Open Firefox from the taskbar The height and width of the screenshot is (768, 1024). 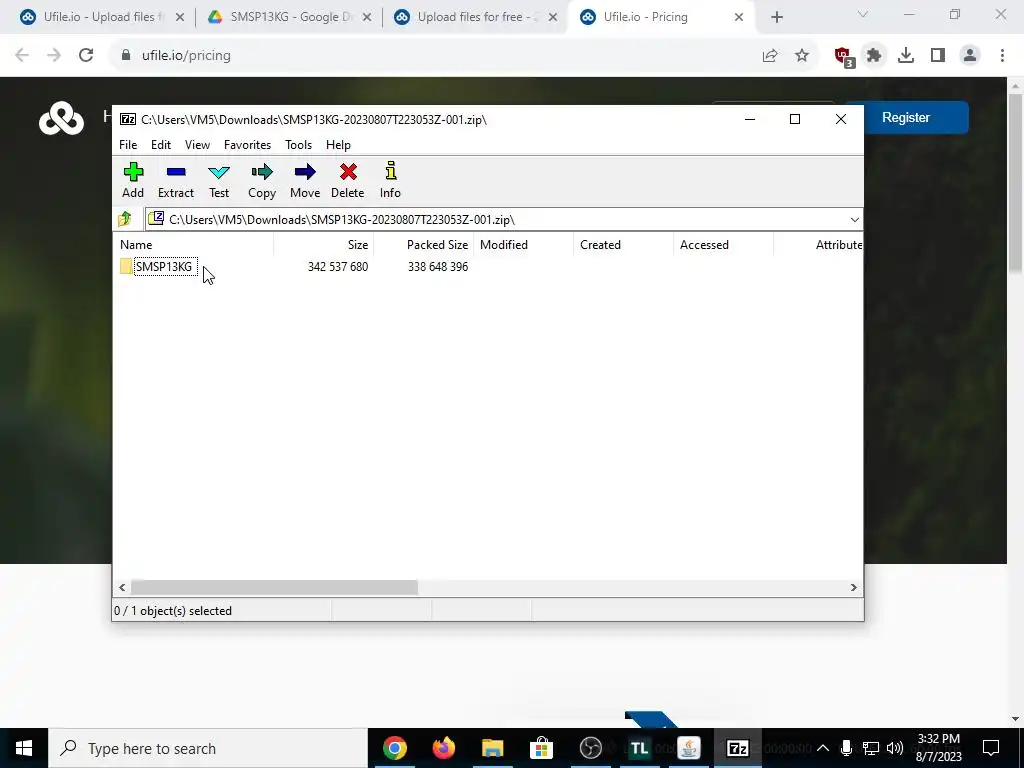[x=443, y=748]
